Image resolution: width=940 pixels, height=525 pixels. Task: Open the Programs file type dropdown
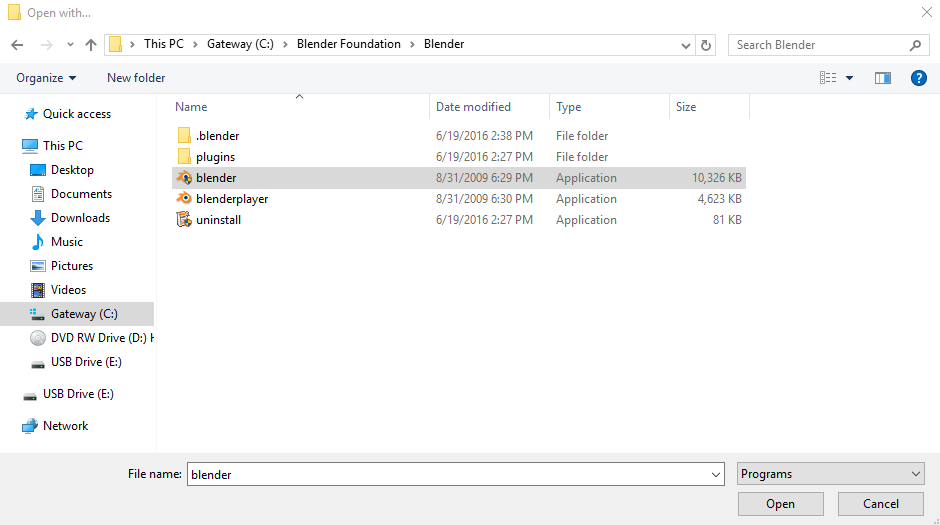tap(830, 473)
